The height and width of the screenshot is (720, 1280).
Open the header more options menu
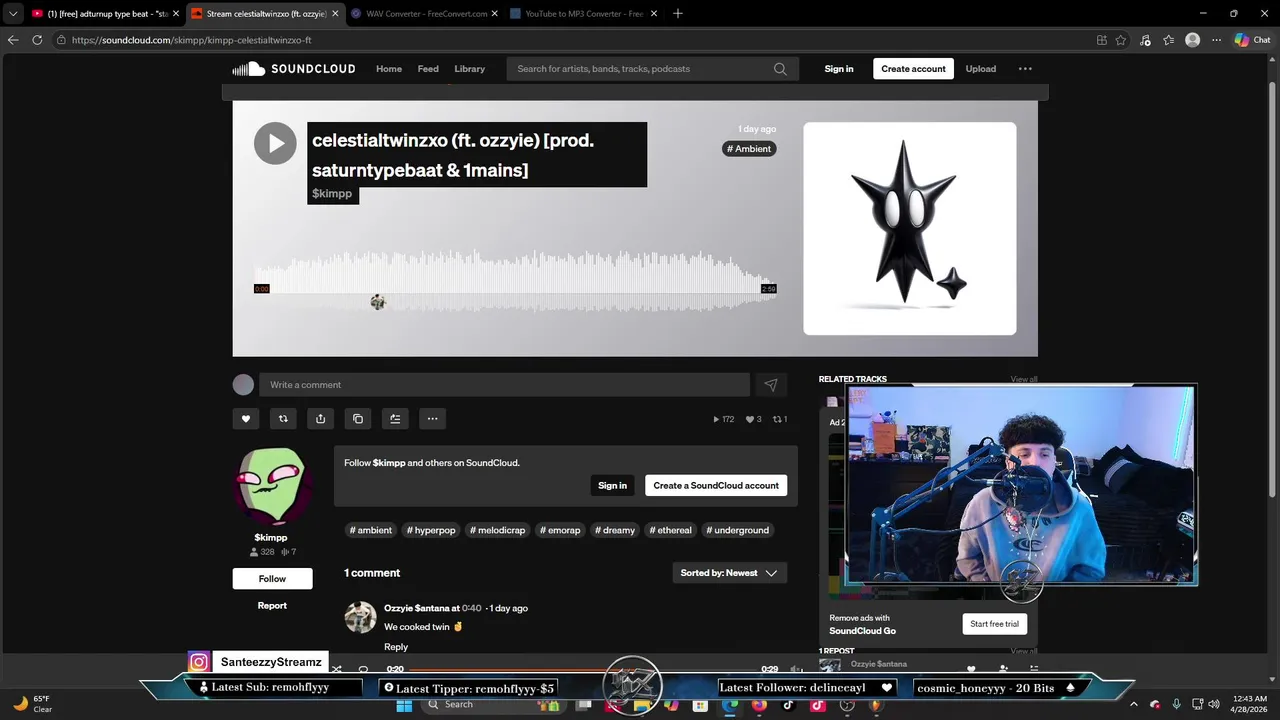tap(1025, 69)
